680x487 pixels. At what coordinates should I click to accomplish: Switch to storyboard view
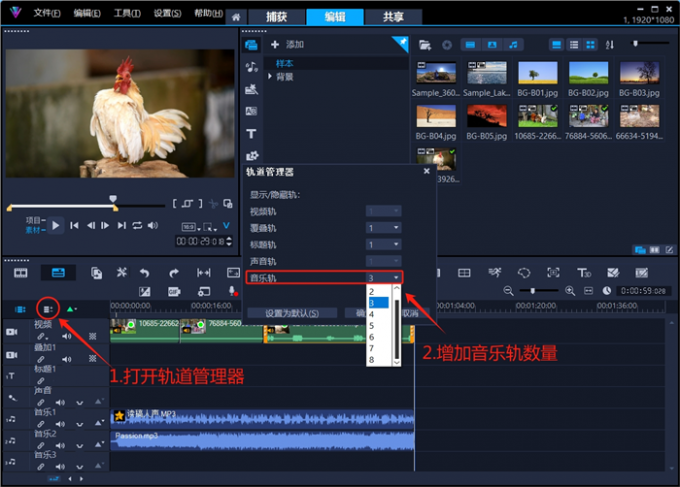pos(20,273)
